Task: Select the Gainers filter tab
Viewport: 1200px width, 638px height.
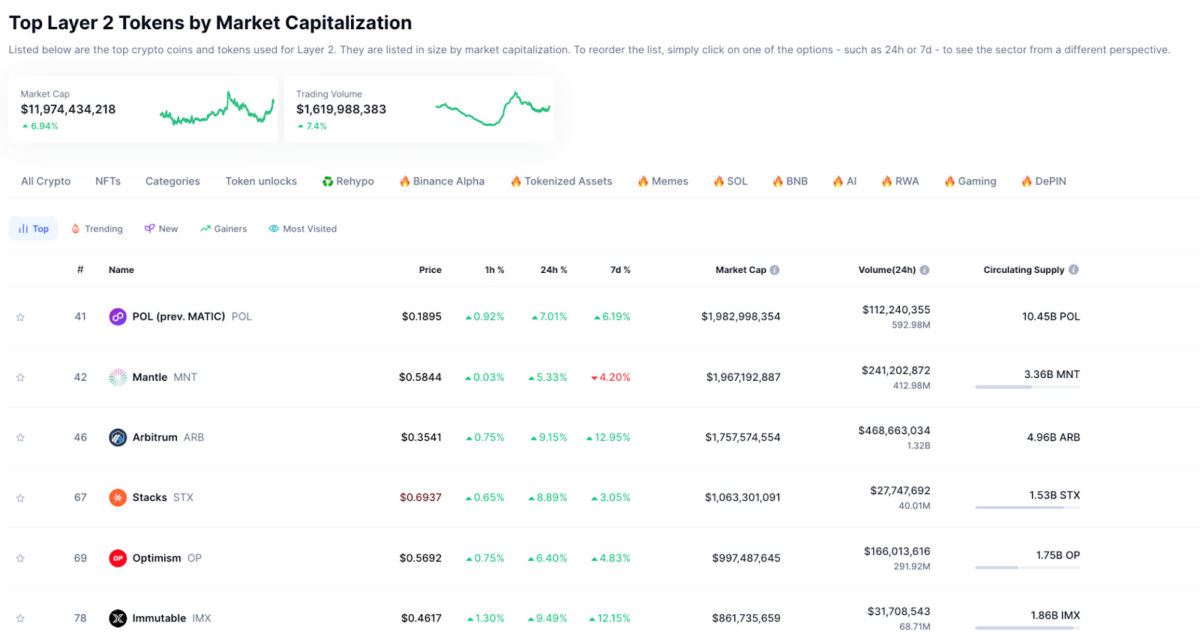Action: 223,229
